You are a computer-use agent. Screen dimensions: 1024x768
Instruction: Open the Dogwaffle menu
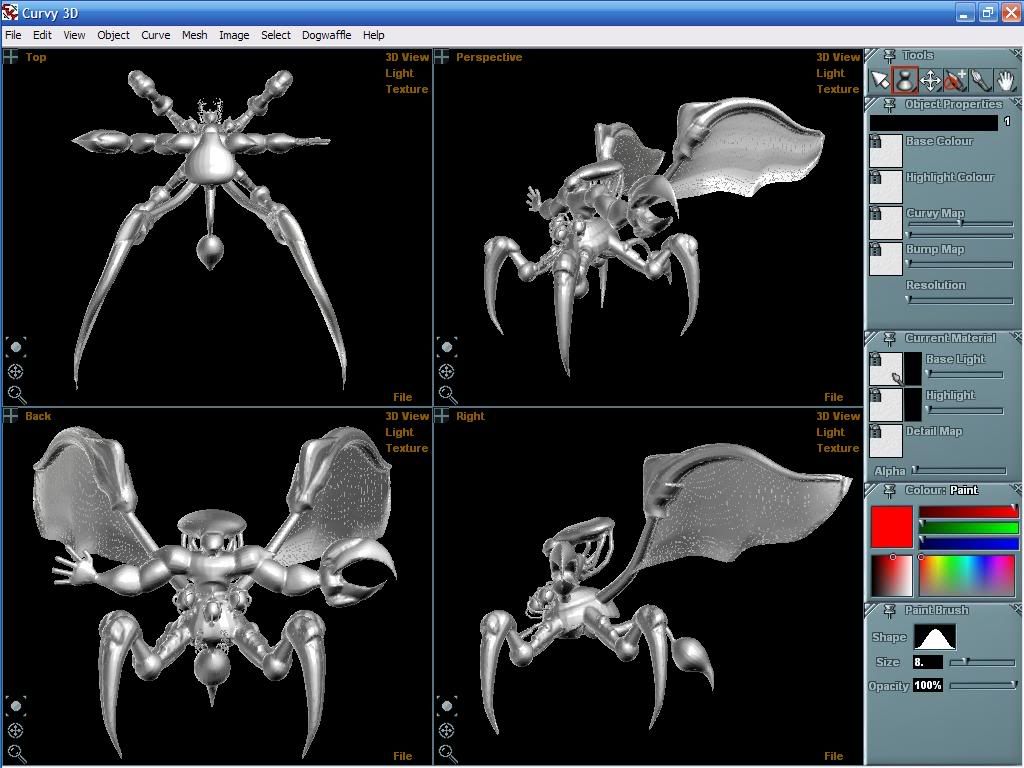point(326,35)
